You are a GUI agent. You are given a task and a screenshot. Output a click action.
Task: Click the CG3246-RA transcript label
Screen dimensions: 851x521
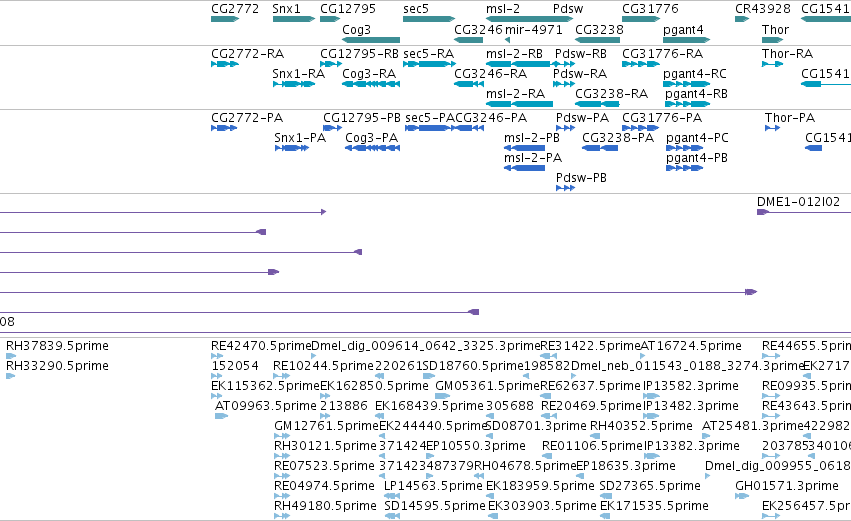pos(490,74)
